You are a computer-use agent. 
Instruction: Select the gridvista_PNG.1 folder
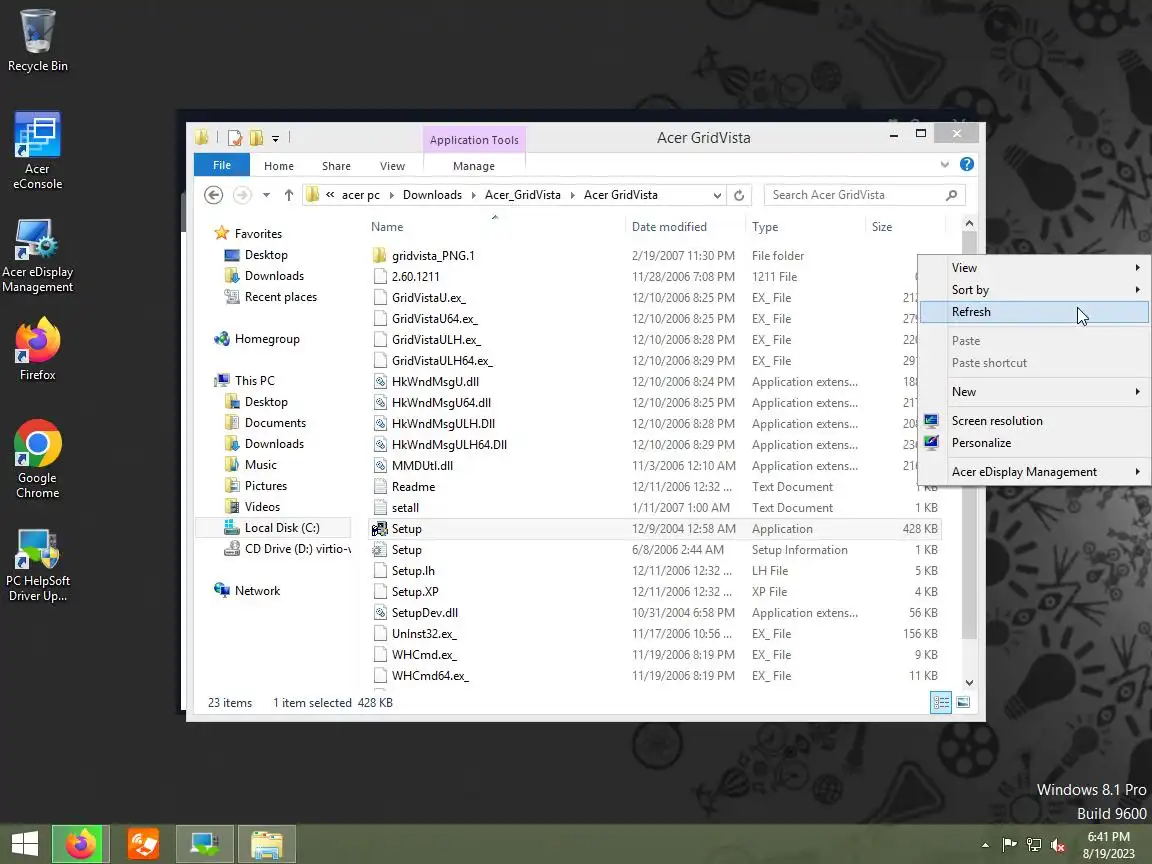click(433, 256)
